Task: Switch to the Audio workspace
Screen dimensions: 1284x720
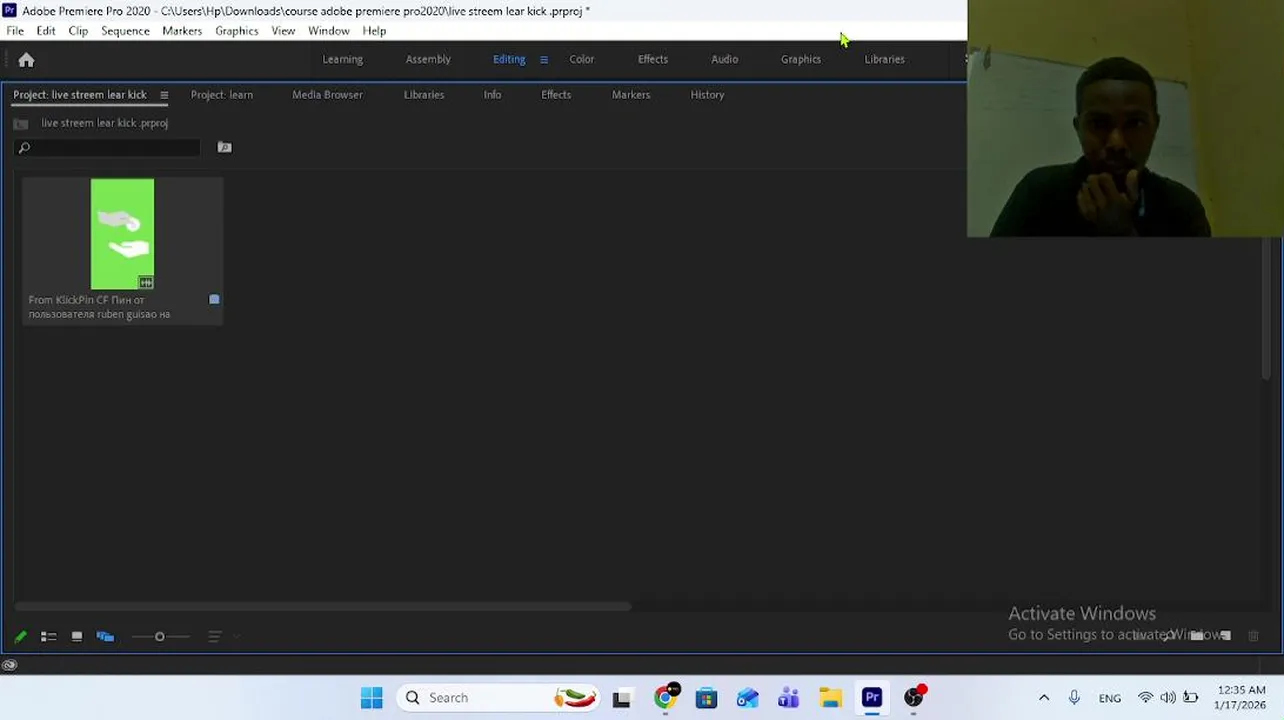Action: pos(725,60)
